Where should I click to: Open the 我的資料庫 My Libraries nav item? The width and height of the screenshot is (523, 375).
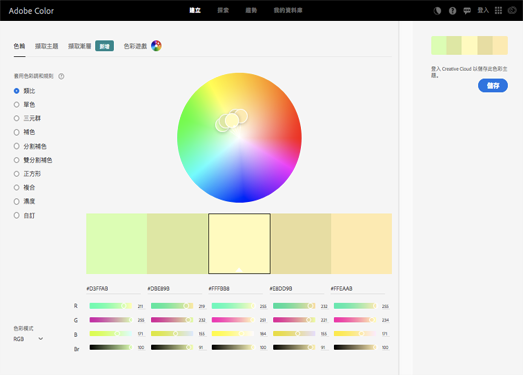[x=288, y=10]
